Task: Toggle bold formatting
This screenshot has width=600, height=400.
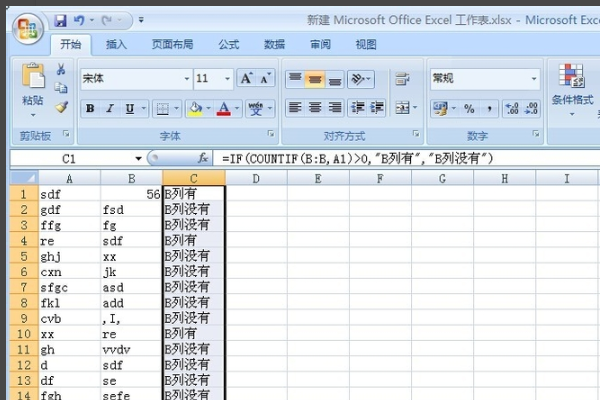Action: coord(90,109)
